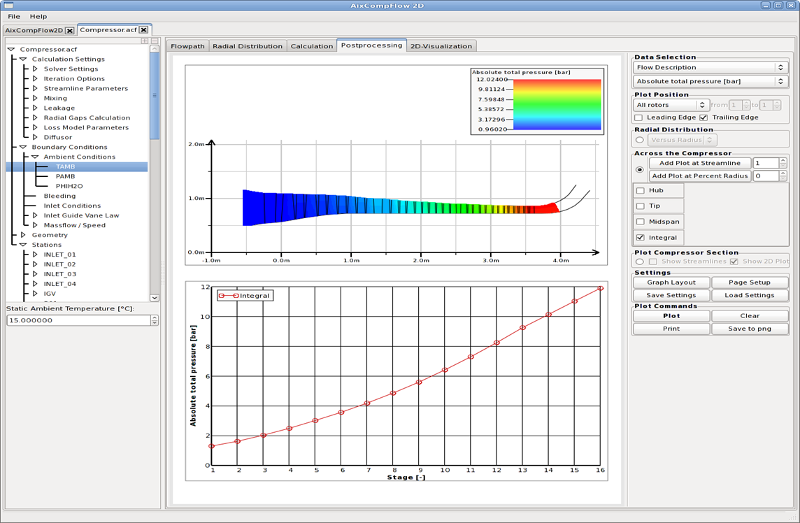This screenshot has height=523, width=800.
Task: Expand the Solver Settings tree node
Action: pyautogui.click(x=35, y=69)
